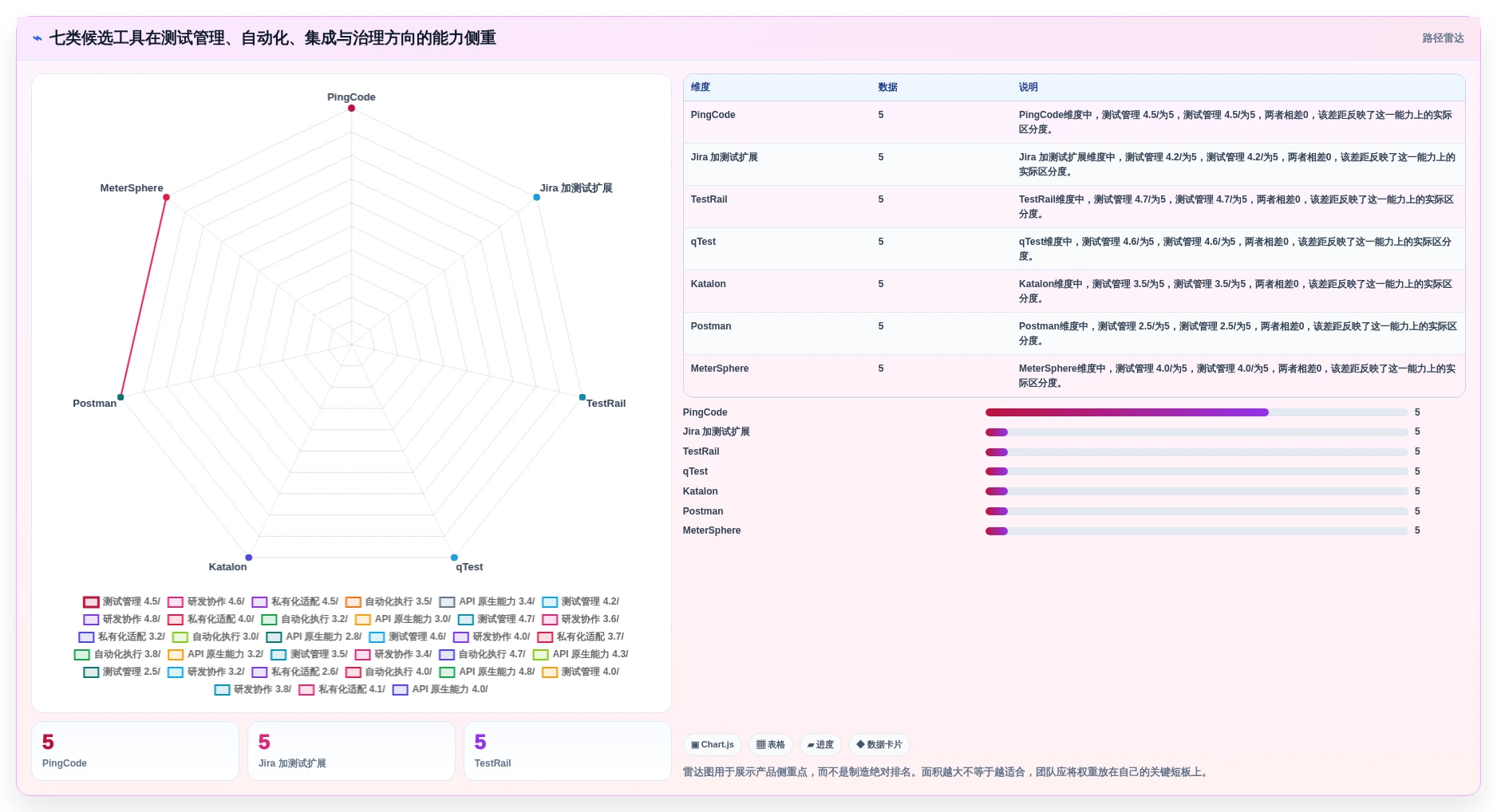Click the MeterSphere radar data point

pos(166,197)
